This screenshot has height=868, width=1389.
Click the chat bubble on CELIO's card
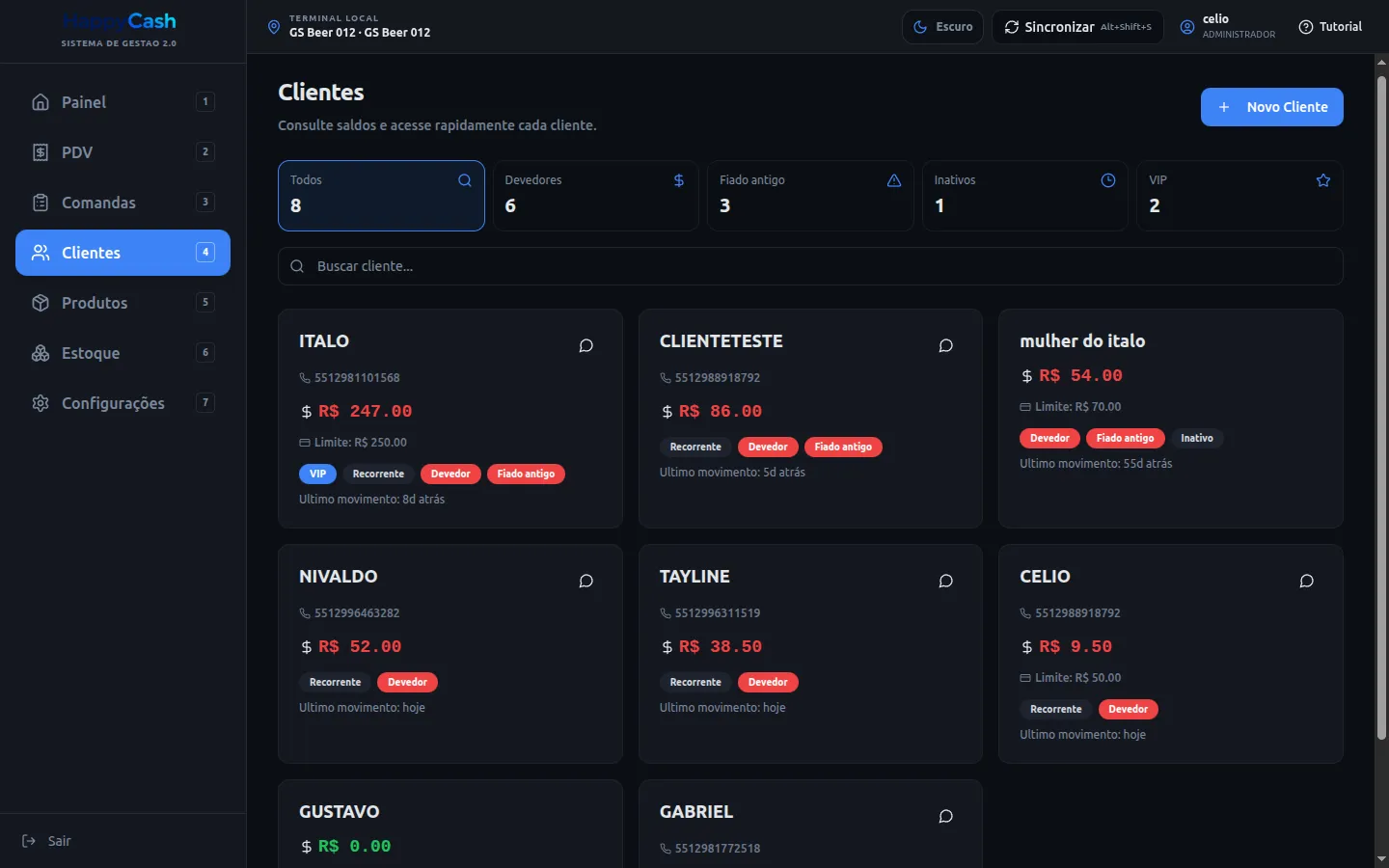click(x=1307, y=581)
